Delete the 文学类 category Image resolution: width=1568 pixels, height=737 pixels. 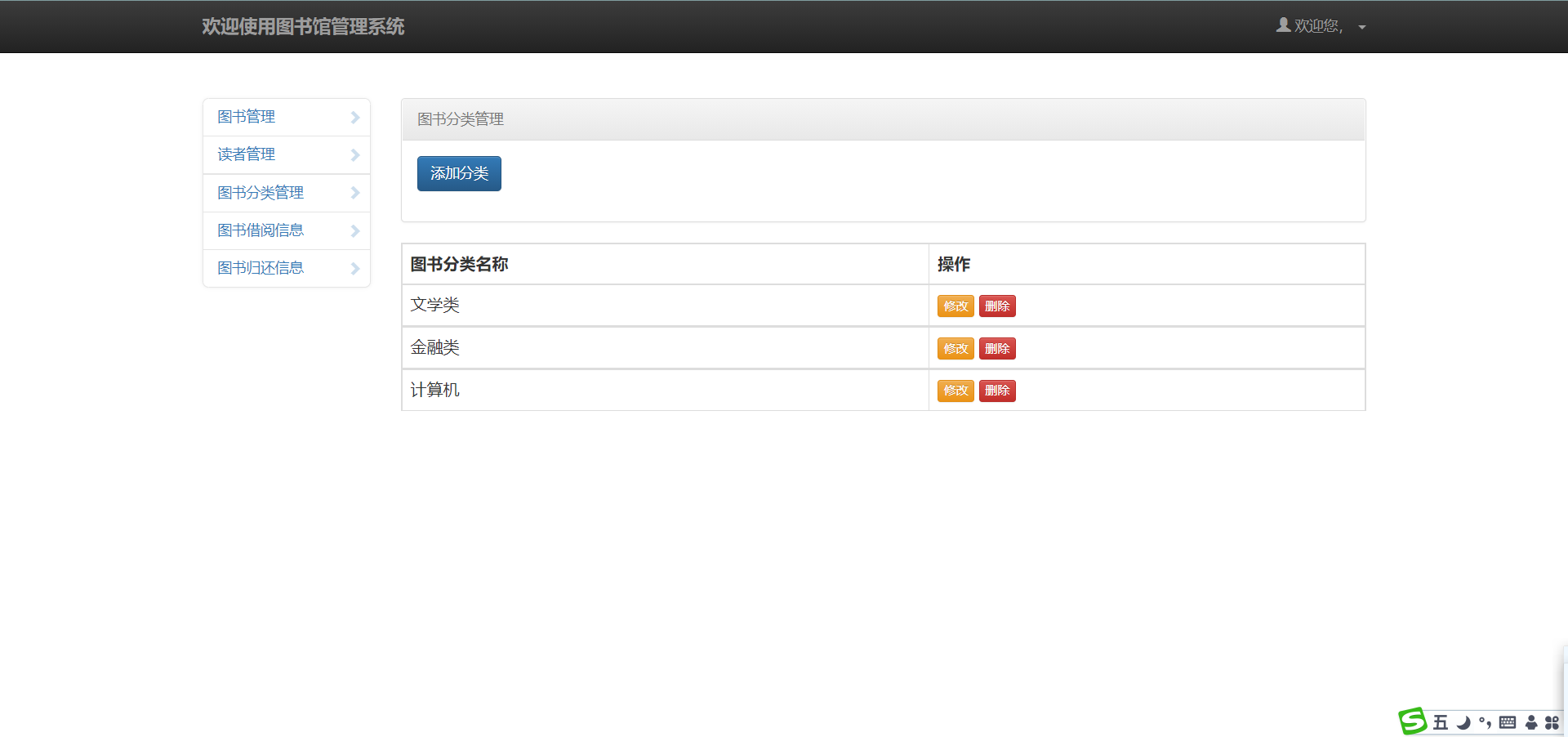(997, 306)
